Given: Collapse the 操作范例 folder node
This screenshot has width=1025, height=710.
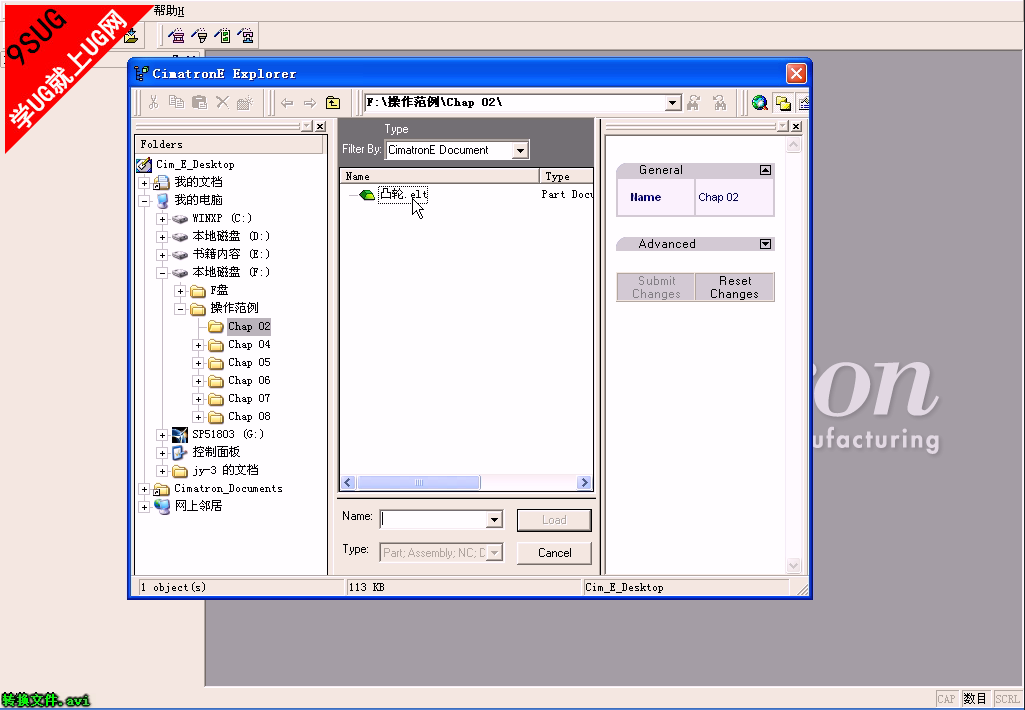Looking at the screenshot, I should click(x=180, y=309).
